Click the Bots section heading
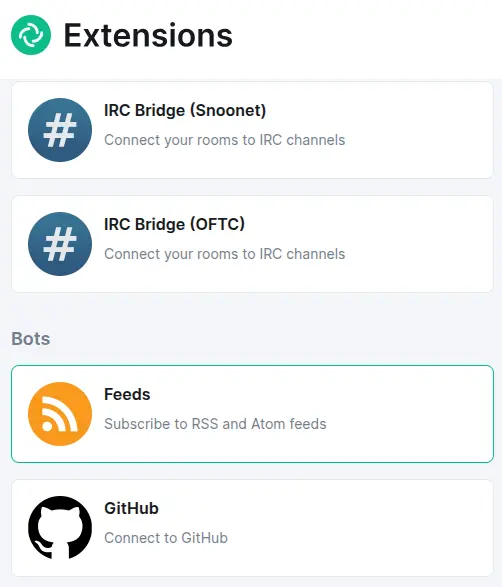 [x=31, y=339]
